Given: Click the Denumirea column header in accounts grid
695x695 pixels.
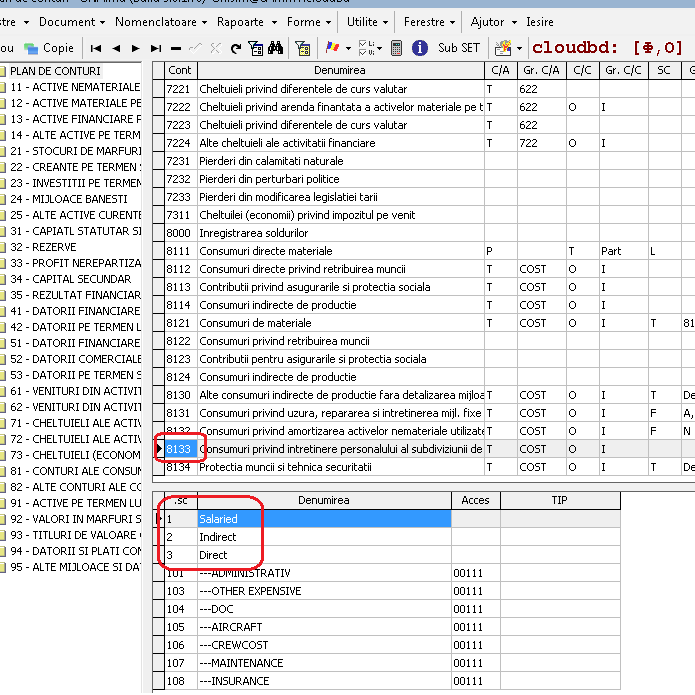Looking at the screenshot, I should tap(340, 70).
